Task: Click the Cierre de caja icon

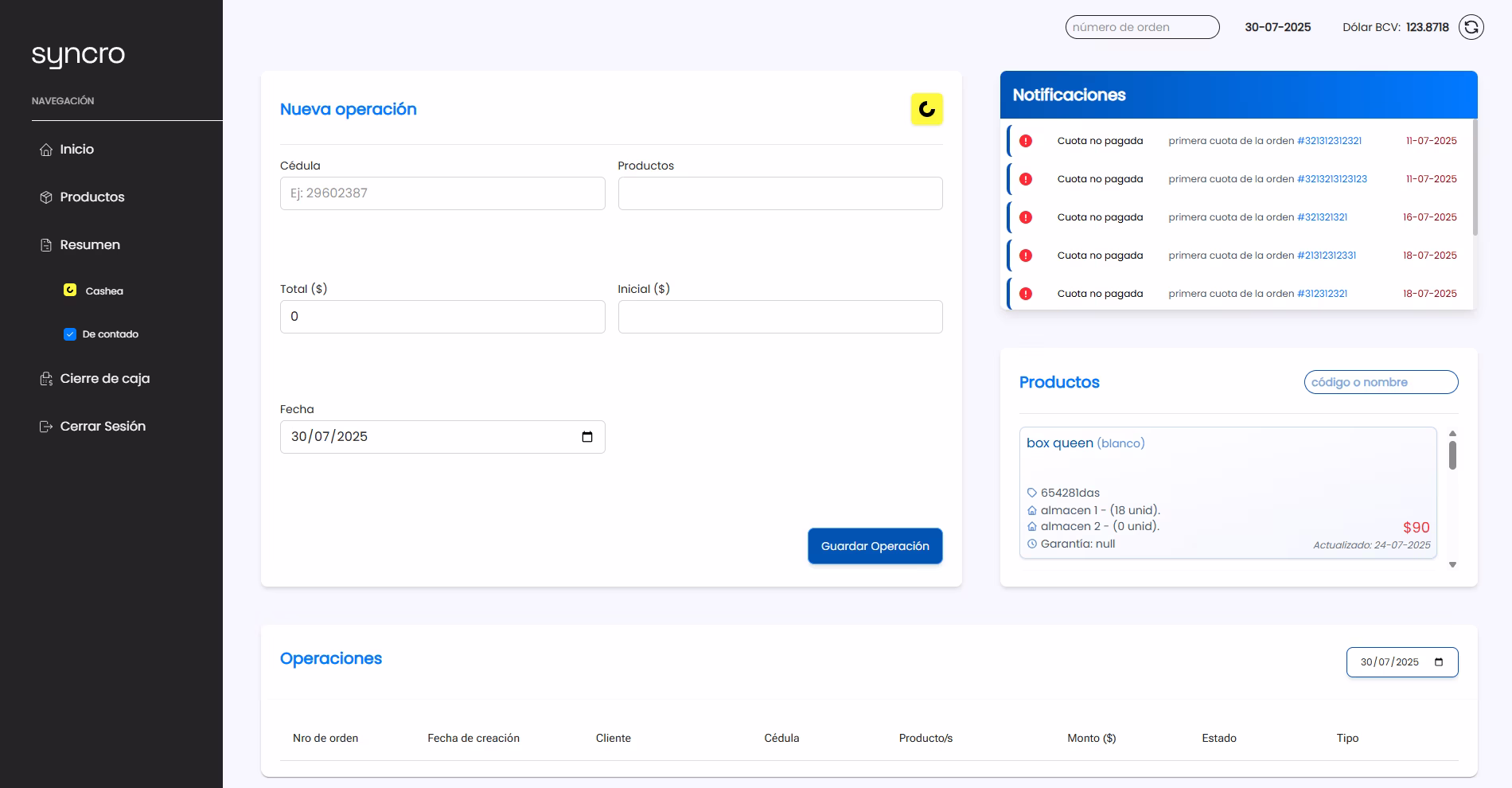Action: click(46, 379)
